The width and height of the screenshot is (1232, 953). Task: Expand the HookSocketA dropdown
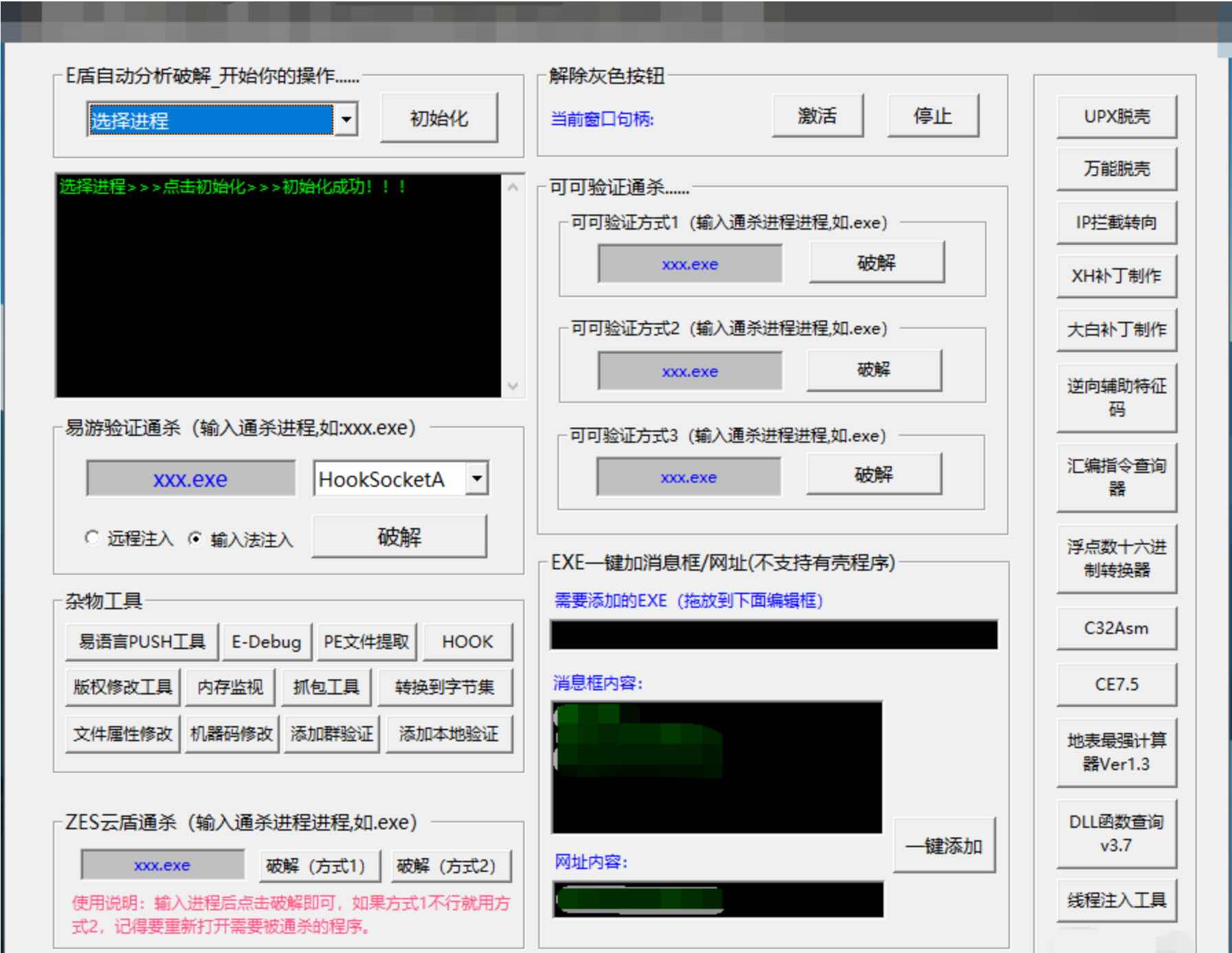pyautogui.click(x=476, y=479)
